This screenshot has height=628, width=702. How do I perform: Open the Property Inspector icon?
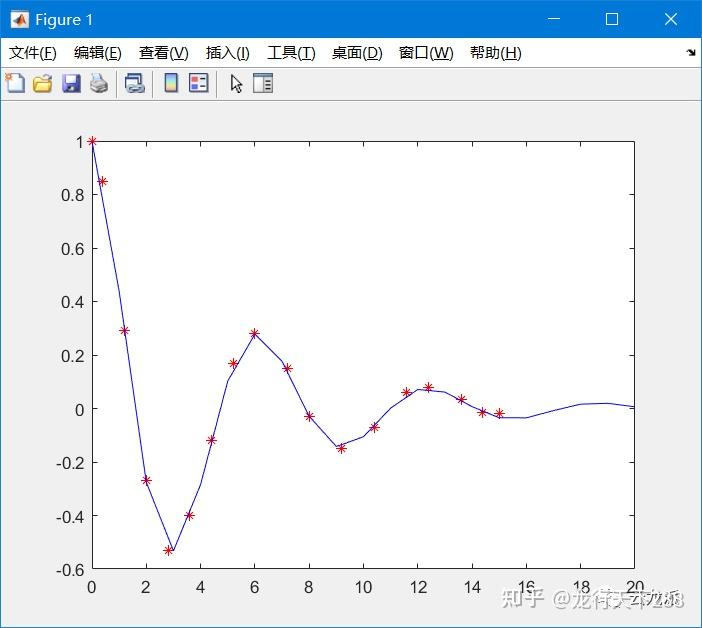[263, 83]
